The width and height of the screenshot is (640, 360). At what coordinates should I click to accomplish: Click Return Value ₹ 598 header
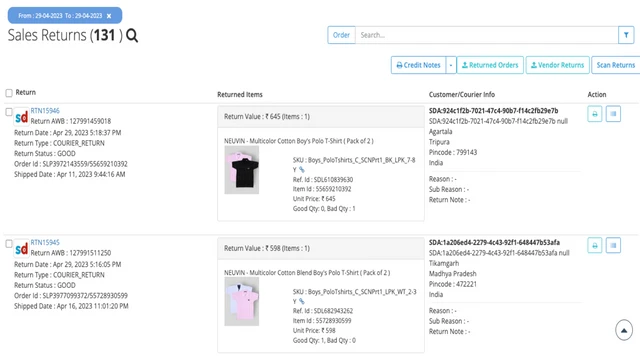point(267,249)
